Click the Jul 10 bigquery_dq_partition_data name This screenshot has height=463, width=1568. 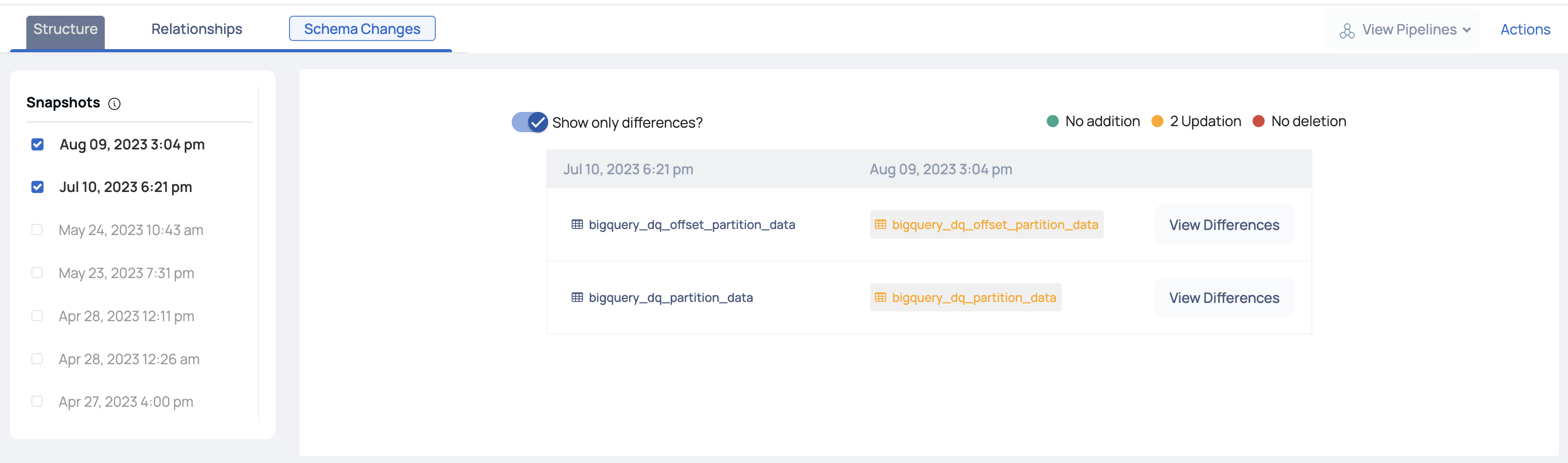(x=671, y=298)
